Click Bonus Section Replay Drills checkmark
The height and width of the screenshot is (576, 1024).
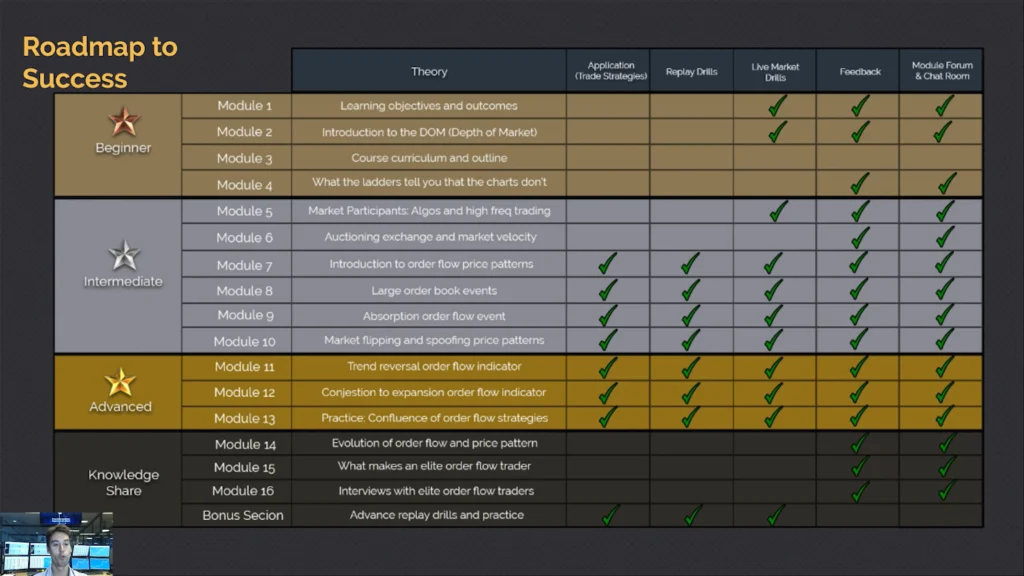pyautogui.click(x=693, y=515)
